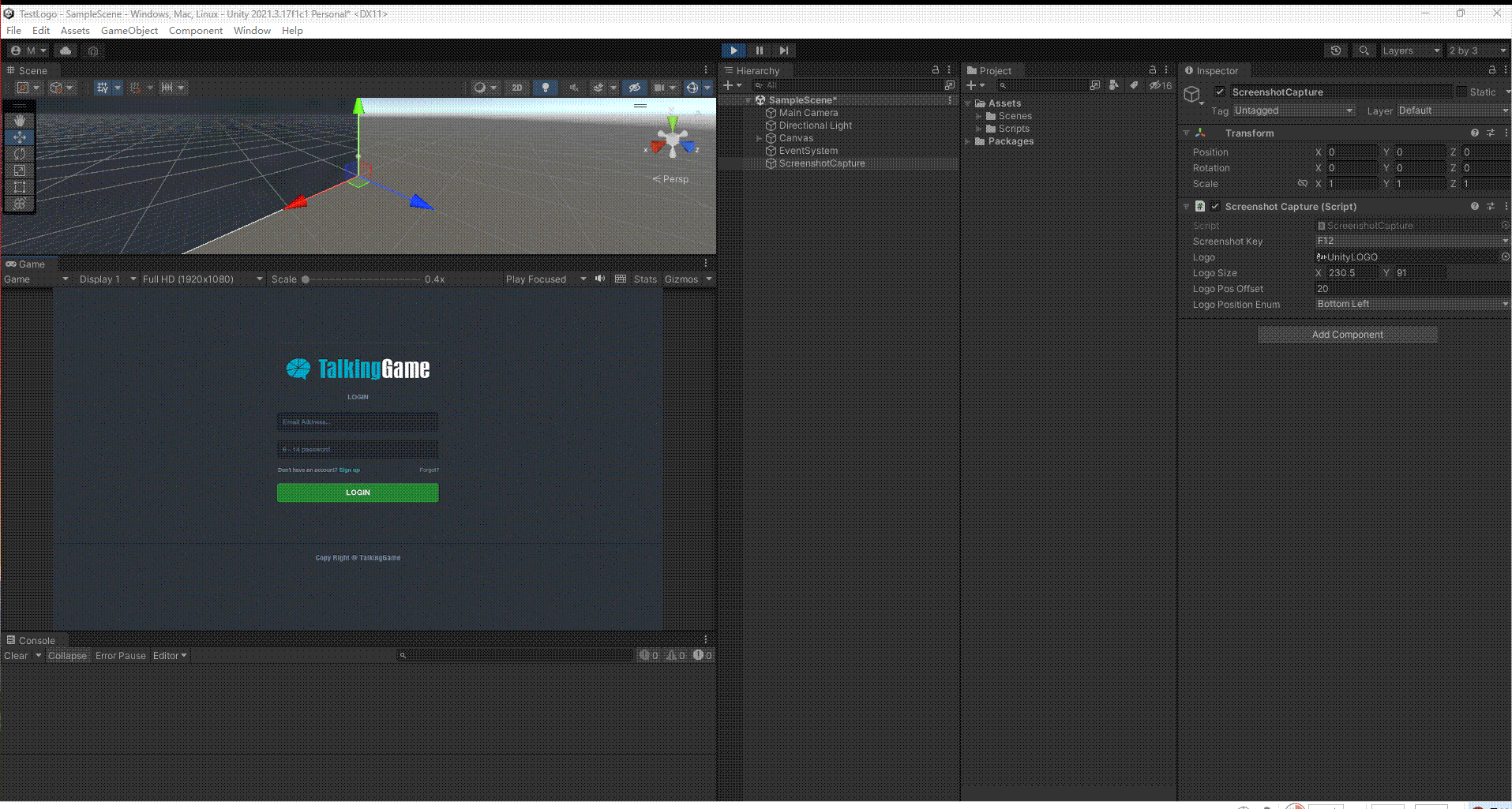Image resolution: width=1512 pixels, height=809 pixels.
Task: Uncheck the Screenshot Capture script enabled checkbox
Action: pyautogui.click(x=1216, y=206)
